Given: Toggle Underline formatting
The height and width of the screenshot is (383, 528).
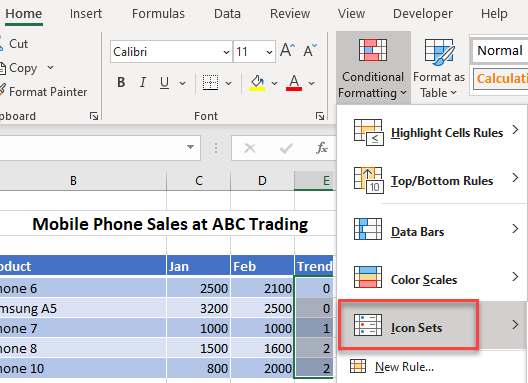Looking at the screenshot, I should (164, 83).
